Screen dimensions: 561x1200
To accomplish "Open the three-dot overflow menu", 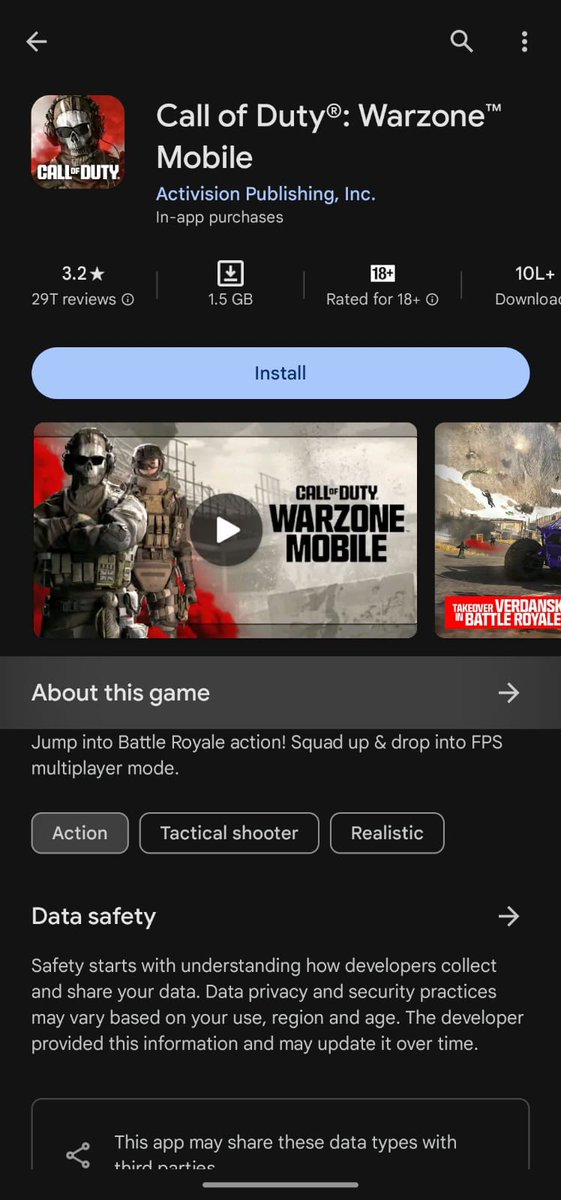I will (524, 41).
